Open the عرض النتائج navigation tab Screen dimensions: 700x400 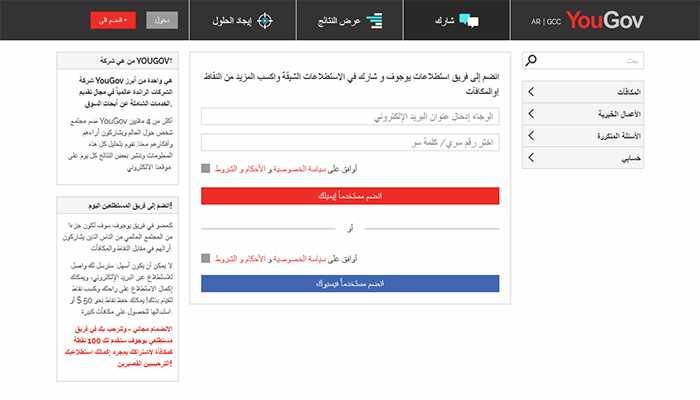tap(350, 20)
